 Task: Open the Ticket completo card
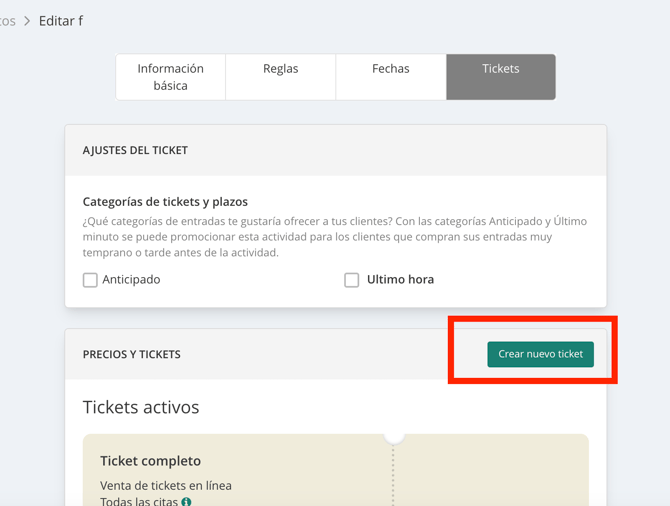[336, 470]
